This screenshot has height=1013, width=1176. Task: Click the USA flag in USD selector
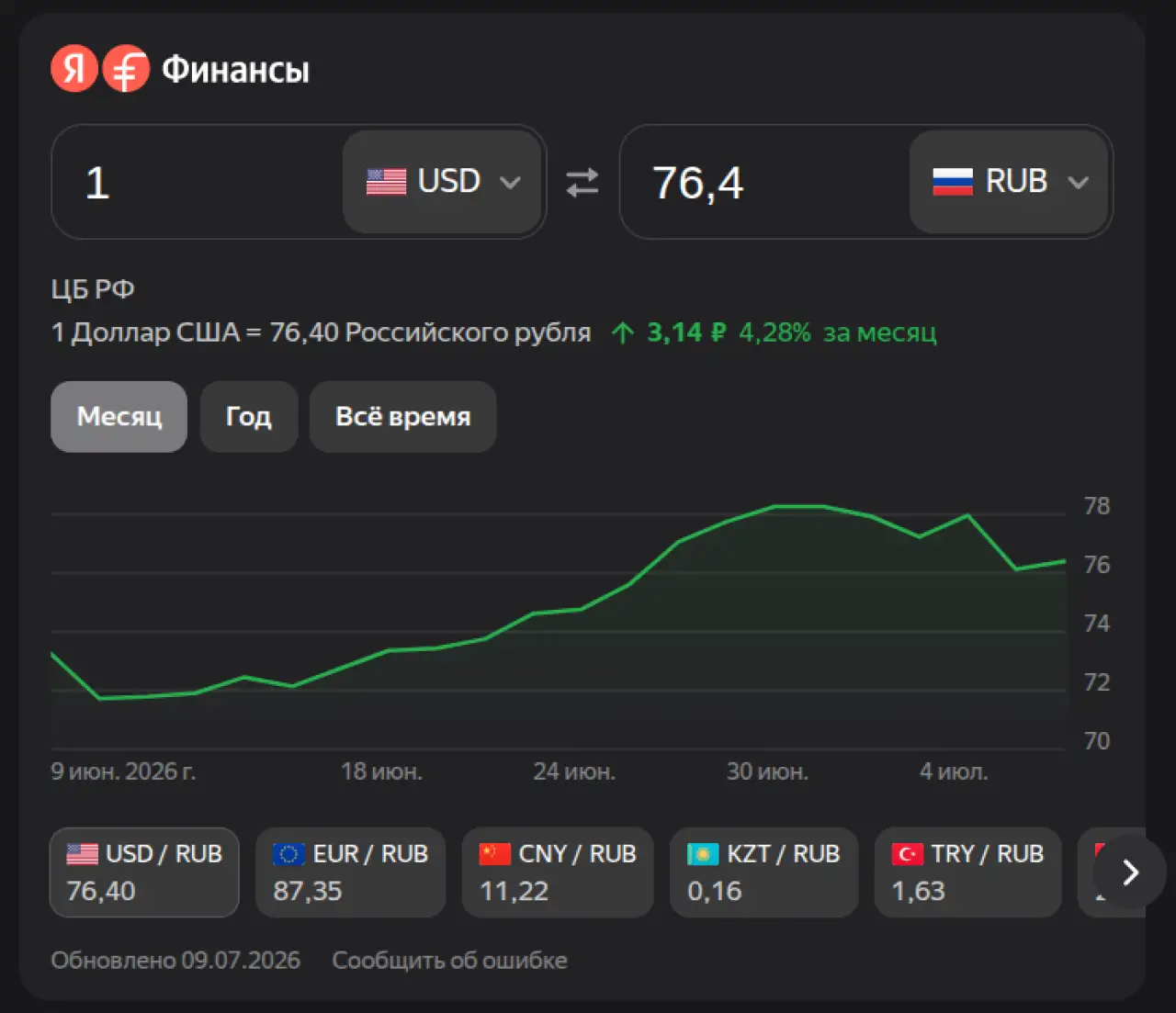(x=386, y=182)
